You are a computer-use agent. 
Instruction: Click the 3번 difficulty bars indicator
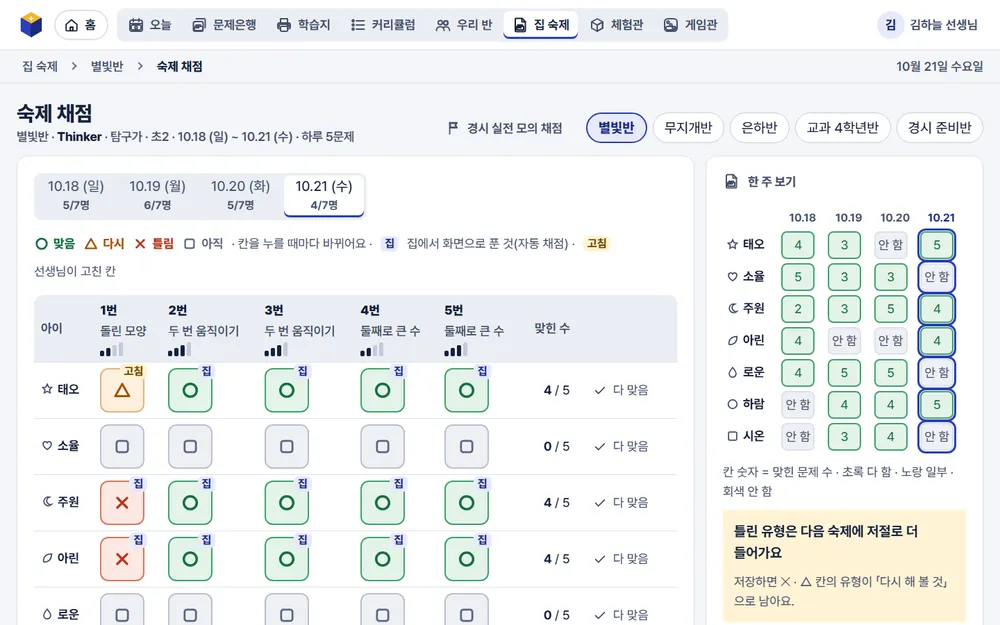click(x=276, y=349)
